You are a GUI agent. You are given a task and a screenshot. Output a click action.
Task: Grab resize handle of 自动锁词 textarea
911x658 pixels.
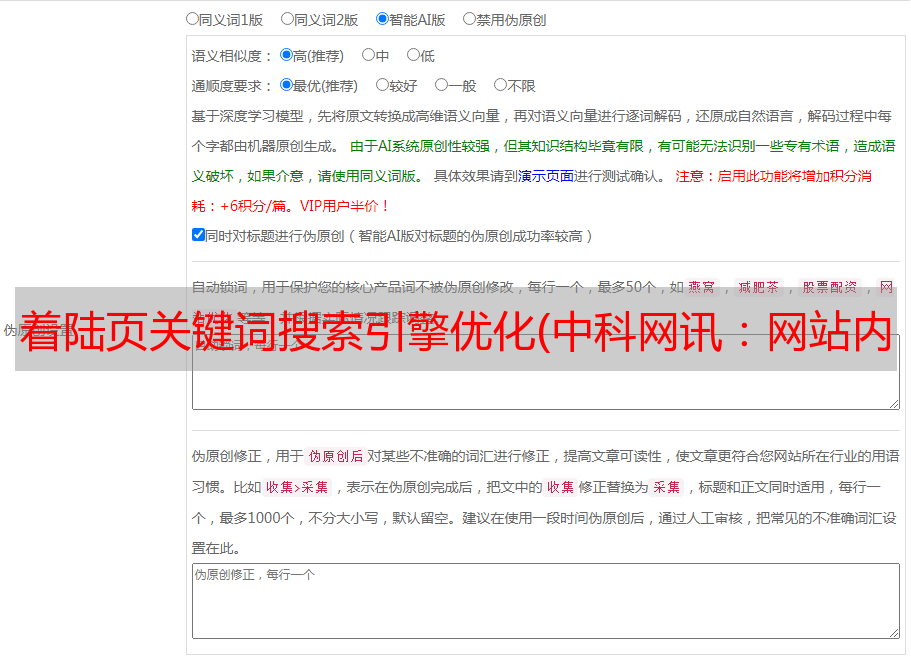894,404
